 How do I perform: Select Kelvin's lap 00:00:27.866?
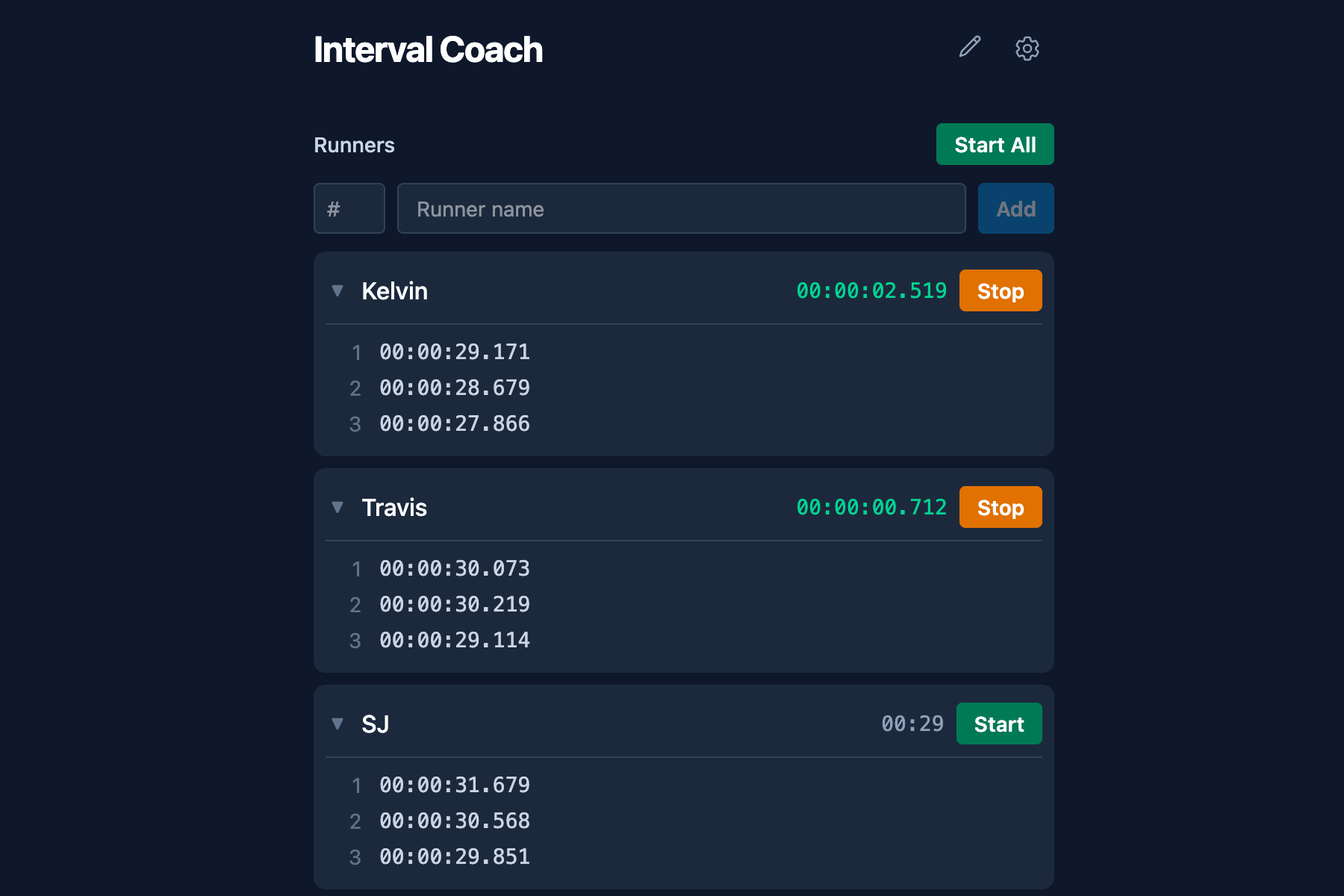pos(455,423)
